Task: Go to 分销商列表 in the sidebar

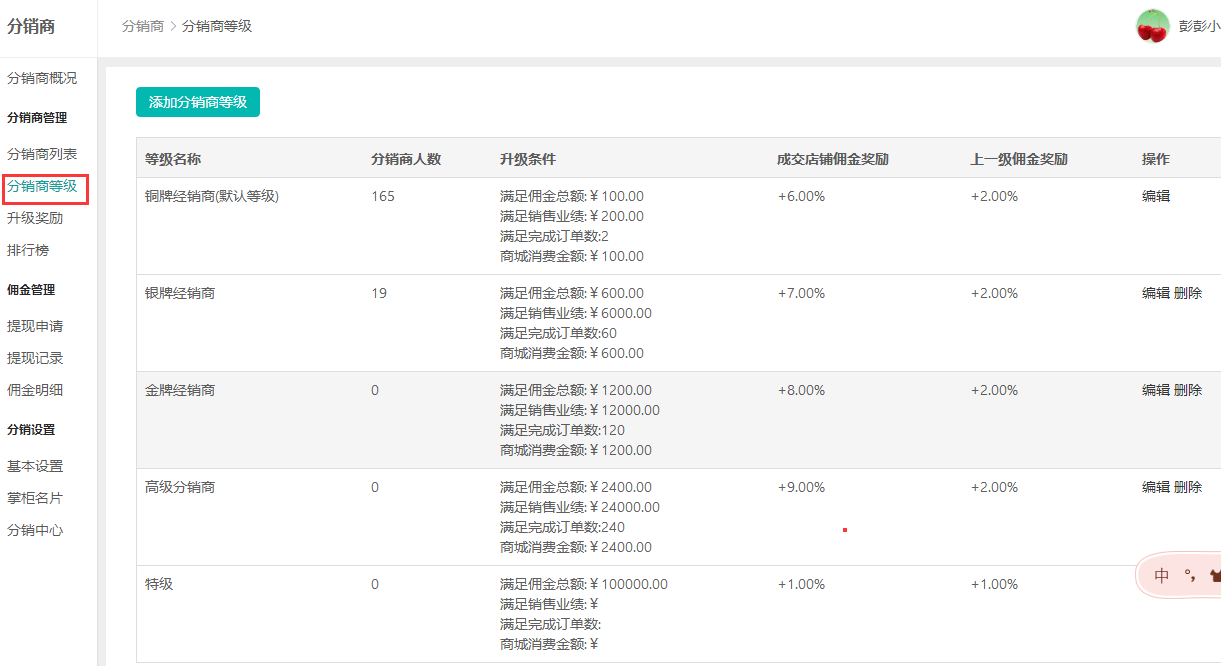Action: point(42,154)
